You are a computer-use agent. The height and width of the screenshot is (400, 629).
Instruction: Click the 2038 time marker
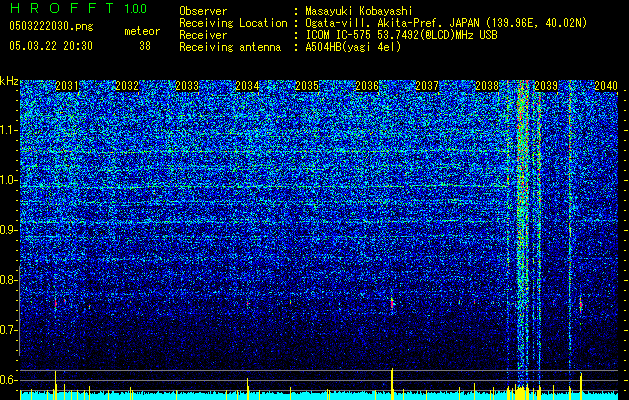coord(487,86)
